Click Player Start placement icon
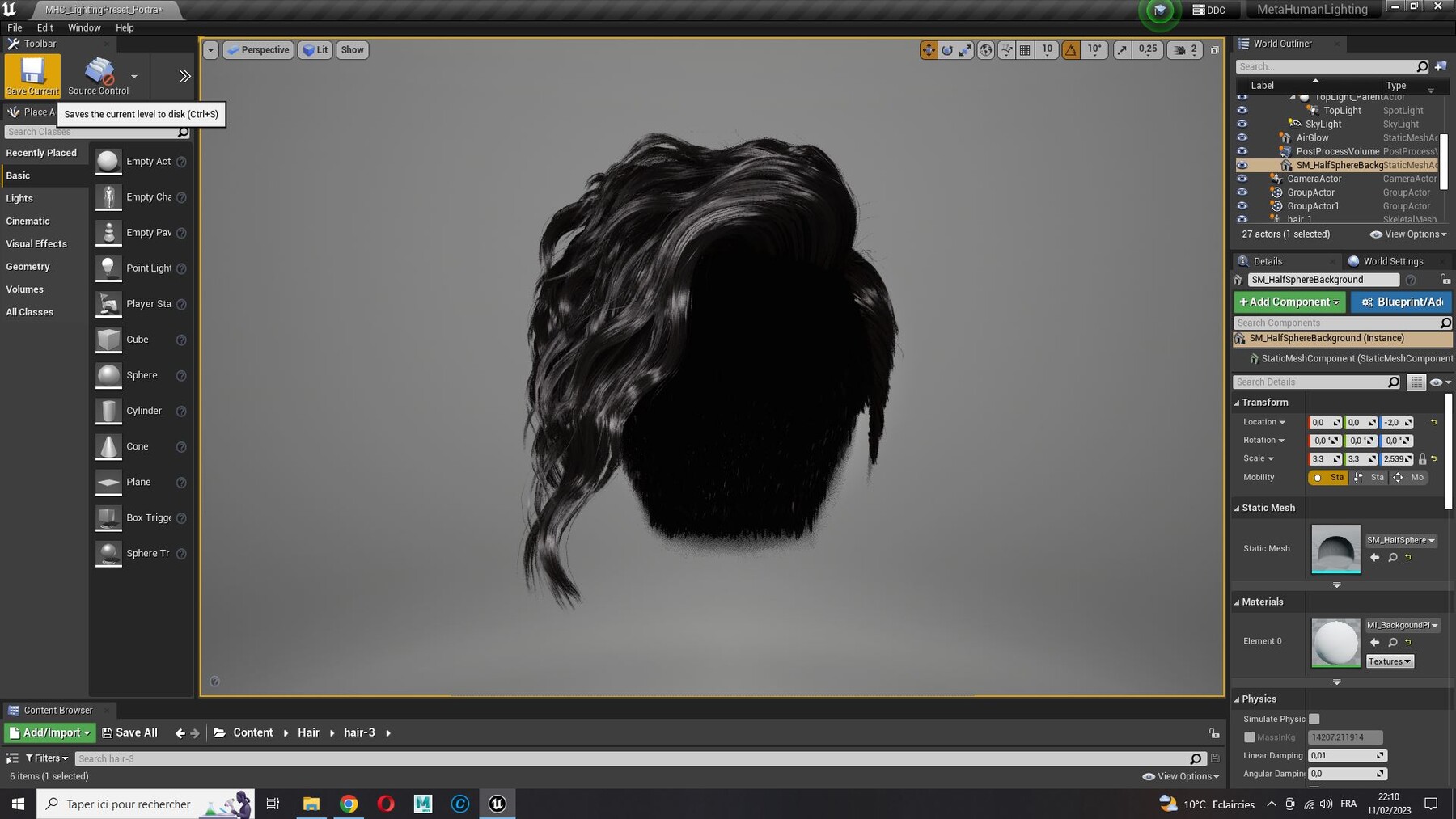The height and width of the screenshot is (819, 1456). tap(108, 304)
